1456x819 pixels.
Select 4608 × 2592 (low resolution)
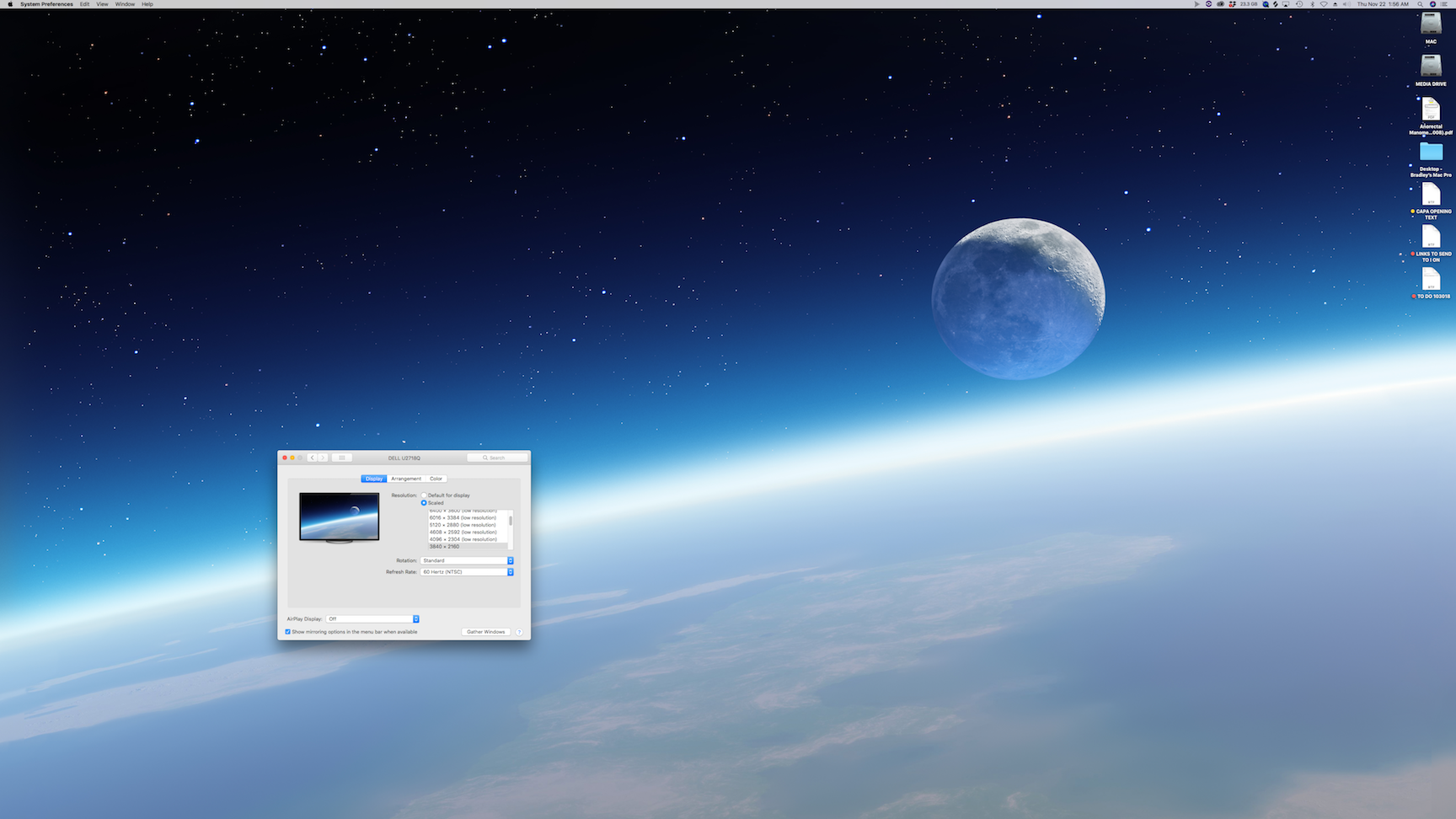coord(463,533)
